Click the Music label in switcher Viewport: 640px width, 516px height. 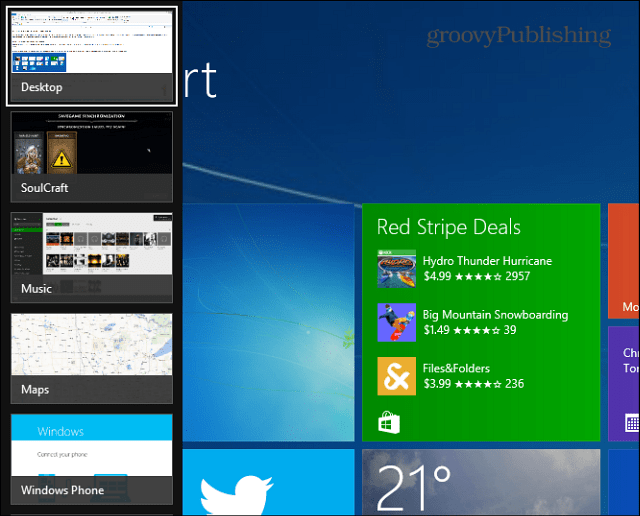click(36, 289)
